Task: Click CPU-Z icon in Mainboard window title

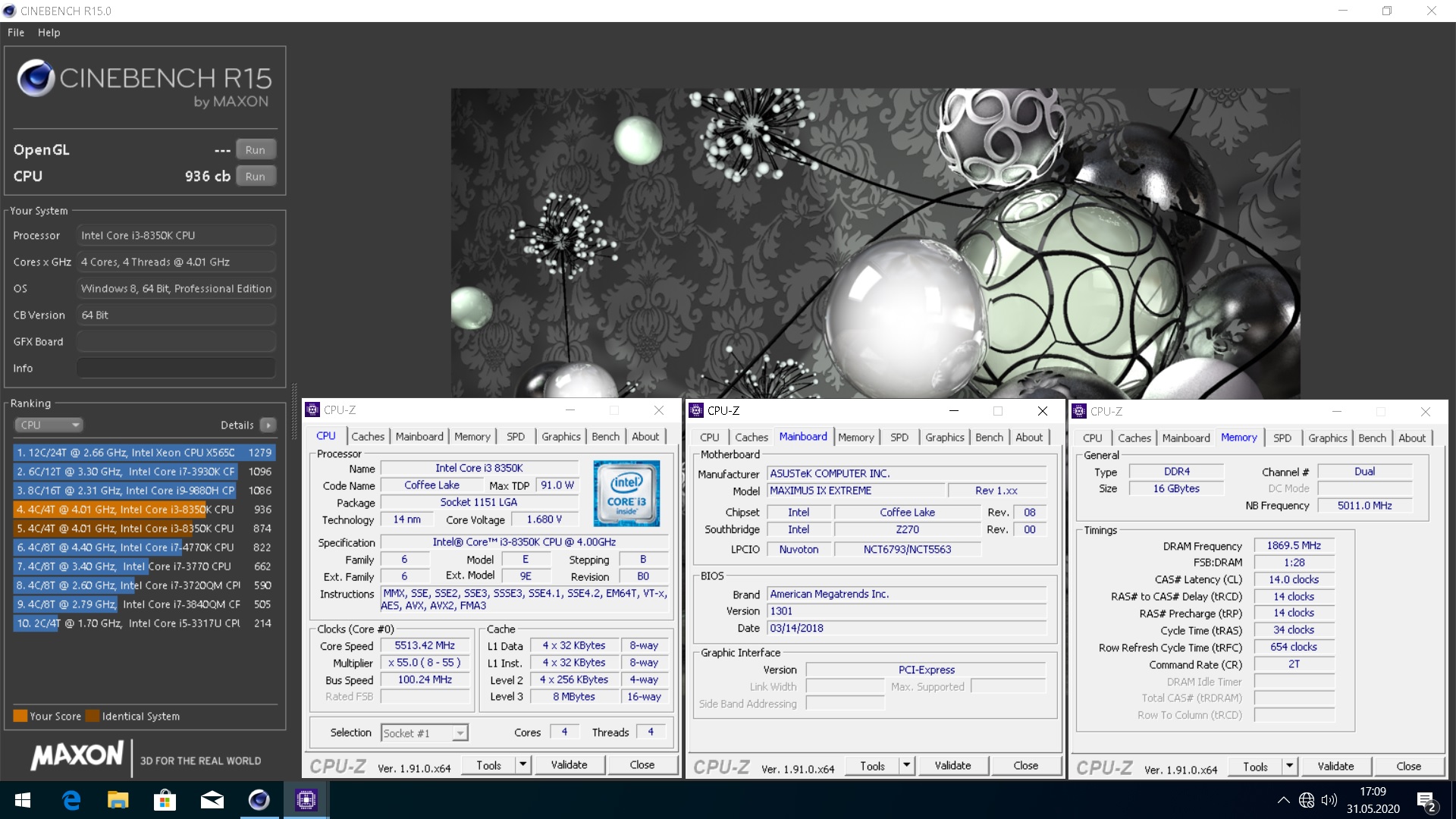Action: (x=696, y=410)
